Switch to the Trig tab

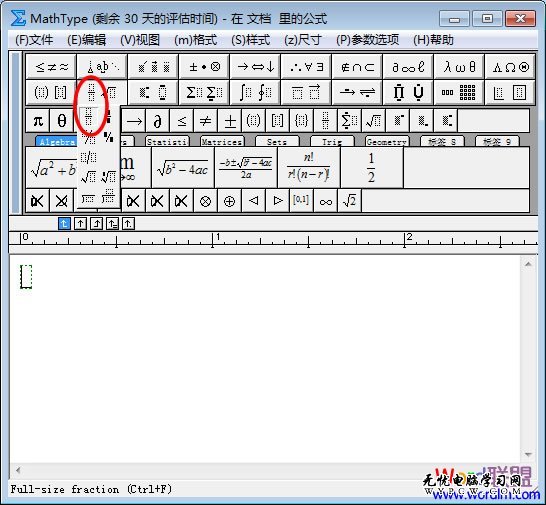332,141
